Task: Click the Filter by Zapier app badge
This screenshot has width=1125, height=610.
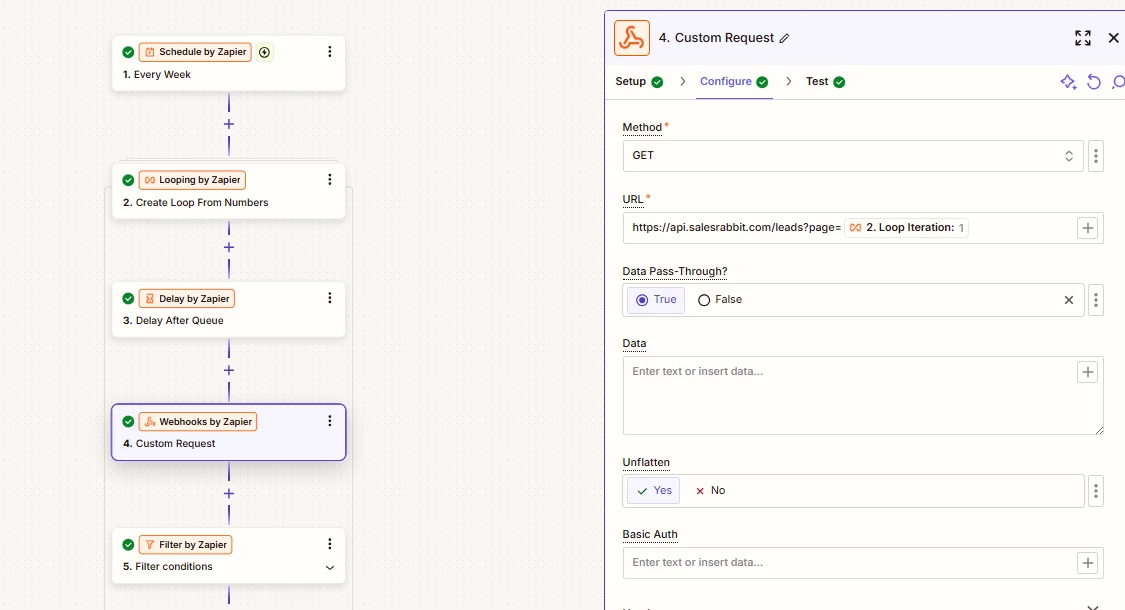Action: tap(185, 545)
